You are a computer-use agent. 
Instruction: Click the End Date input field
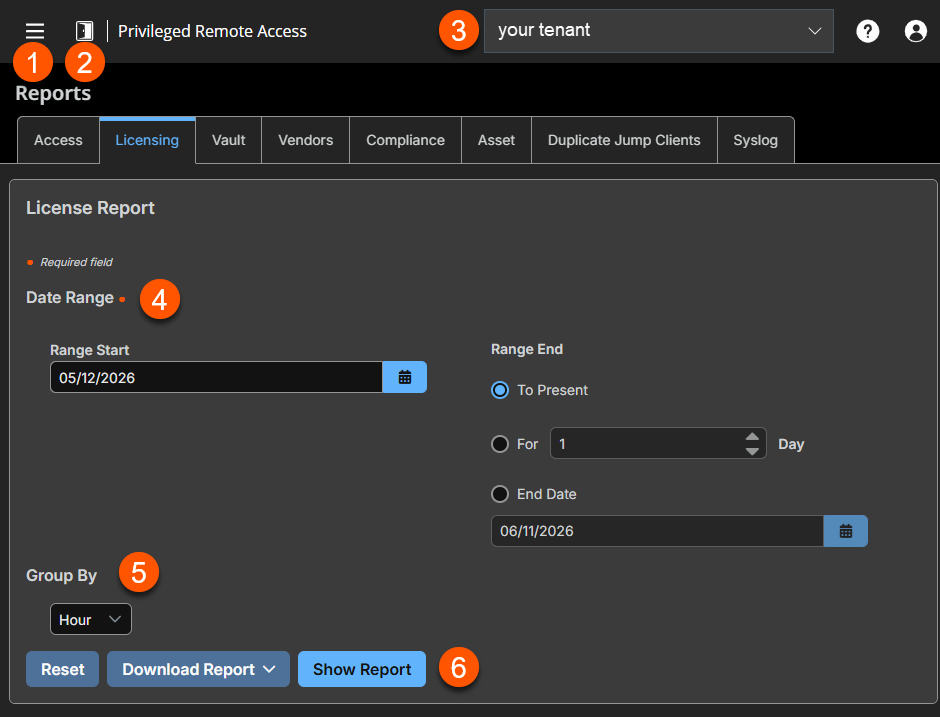click(657, 531)
